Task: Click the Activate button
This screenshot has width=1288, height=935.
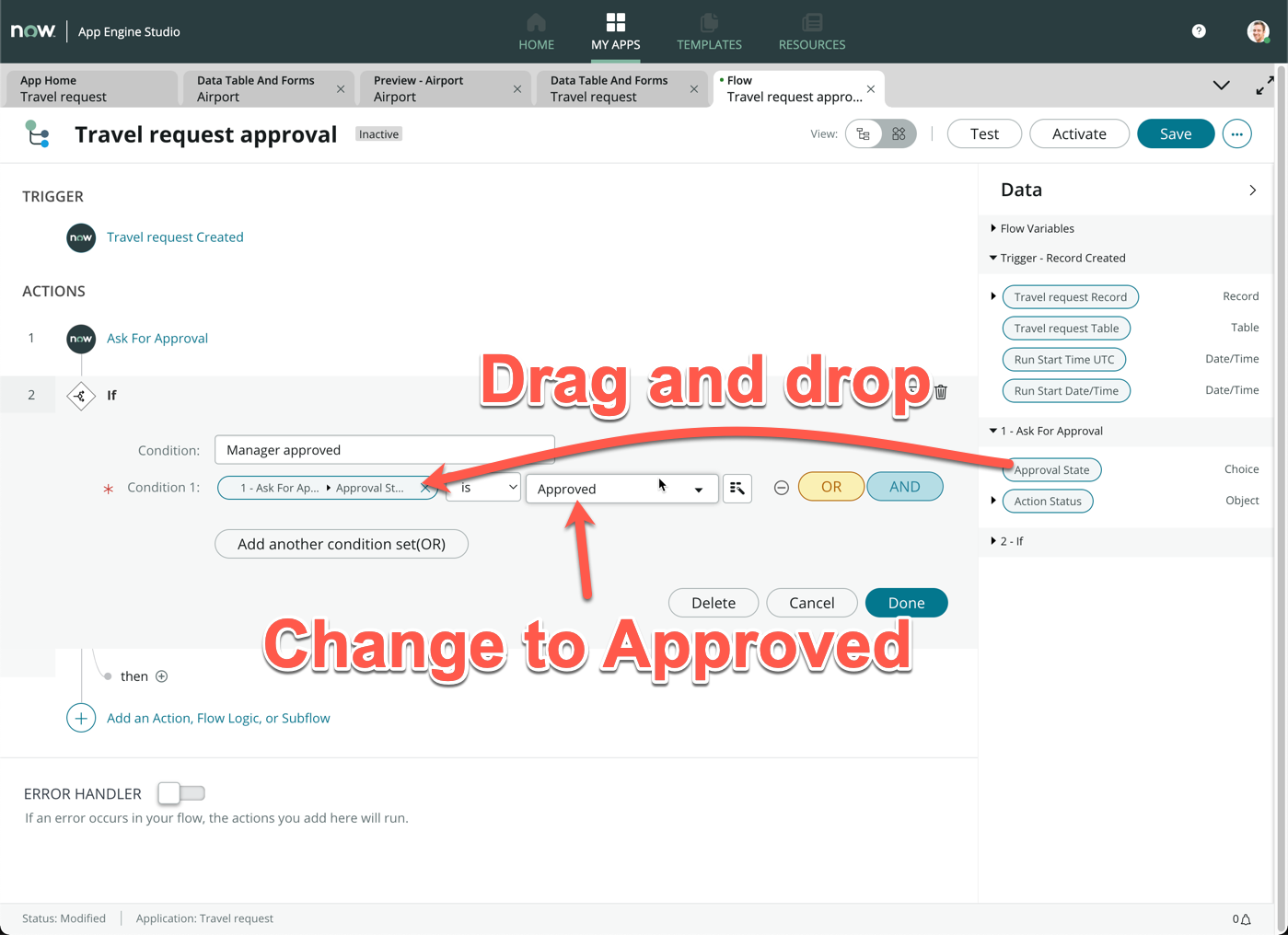Action: click(x=1079, y=134)
